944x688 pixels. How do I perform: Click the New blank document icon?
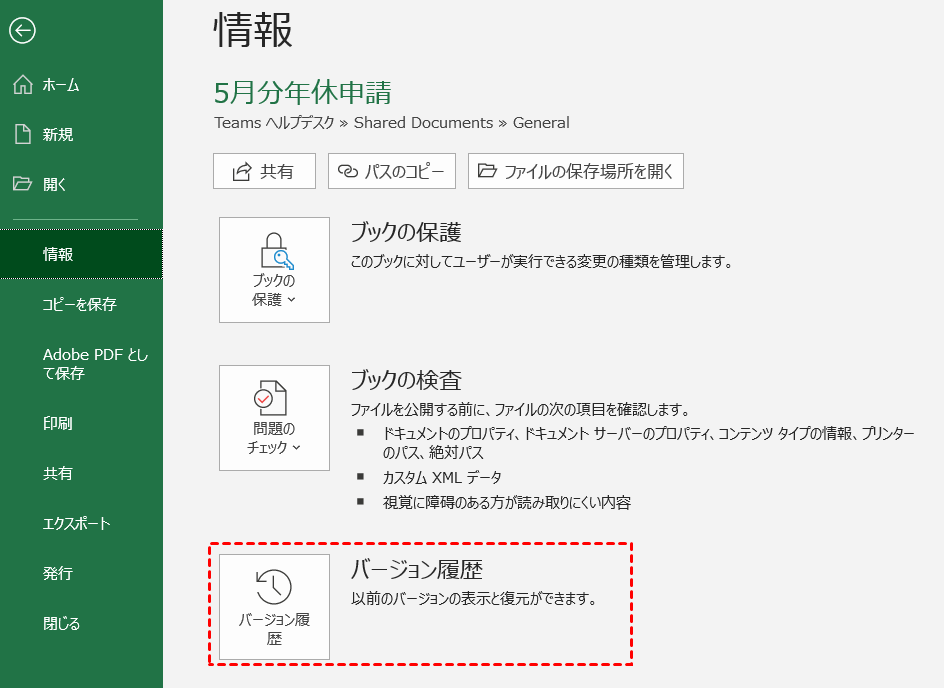(x=22, y=134)
